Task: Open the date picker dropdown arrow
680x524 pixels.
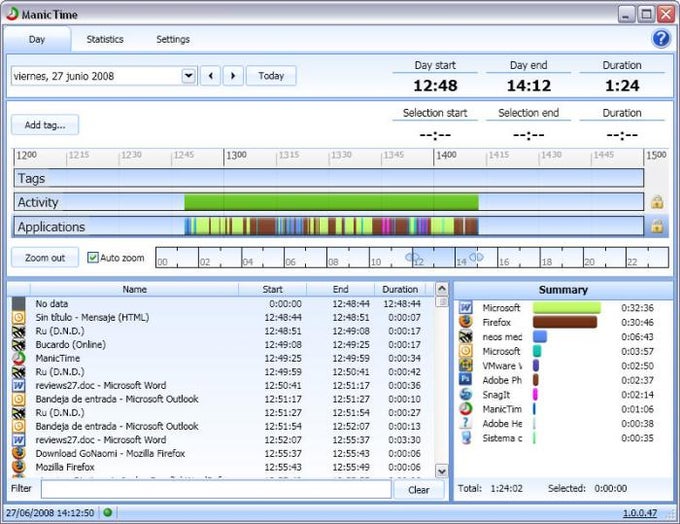Action: (188, 76)
